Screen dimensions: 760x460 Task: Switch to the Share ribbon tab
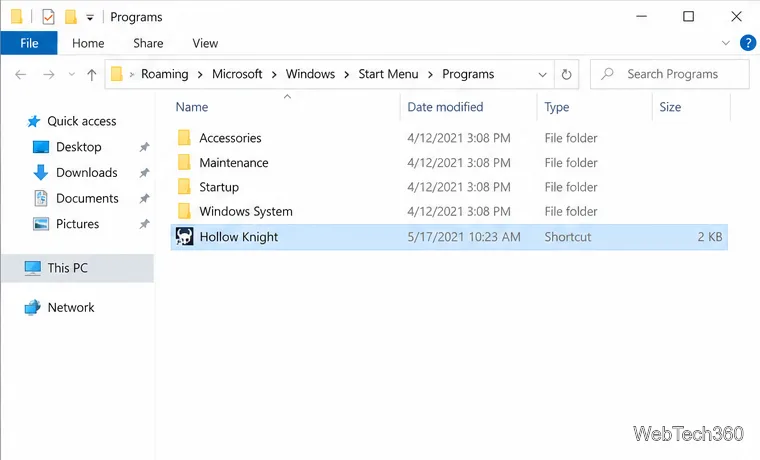pyautogui.click(x=148, y=43)
